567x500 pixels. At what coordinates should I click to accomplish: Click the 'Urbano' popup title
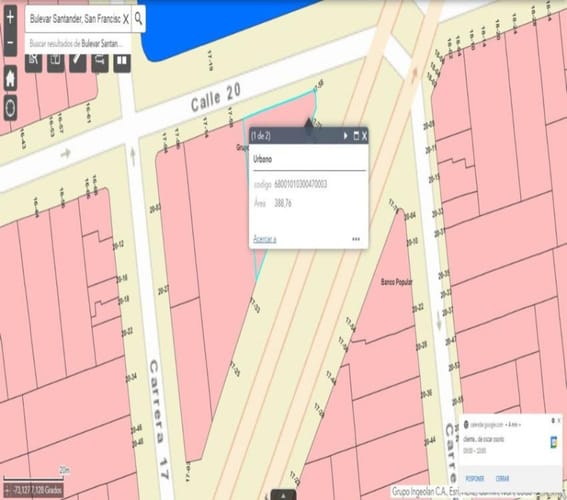click(x=263, y=159)
